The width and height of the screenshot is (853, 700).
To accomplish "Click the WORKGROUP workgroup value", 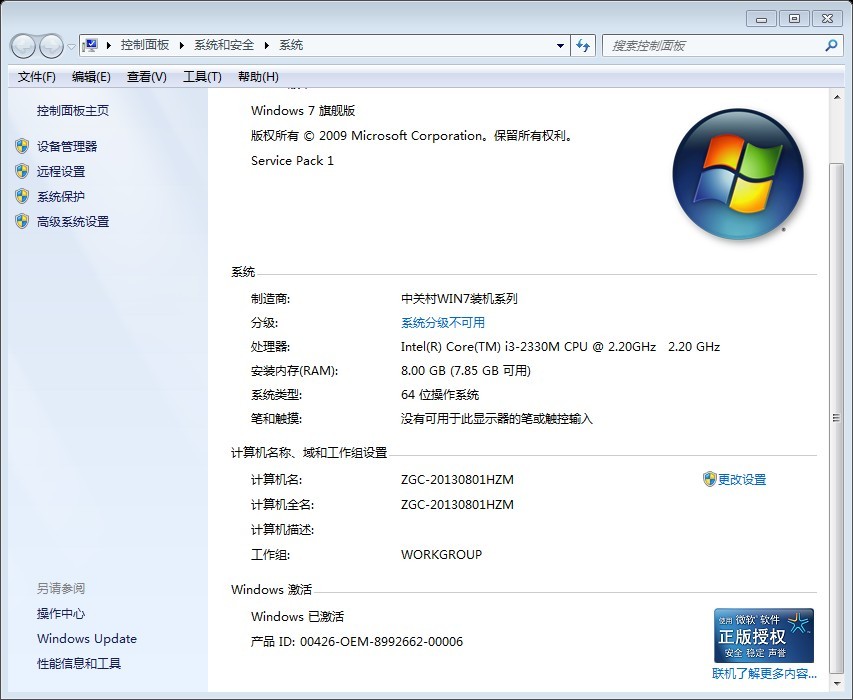I will [x=442, y=554].
